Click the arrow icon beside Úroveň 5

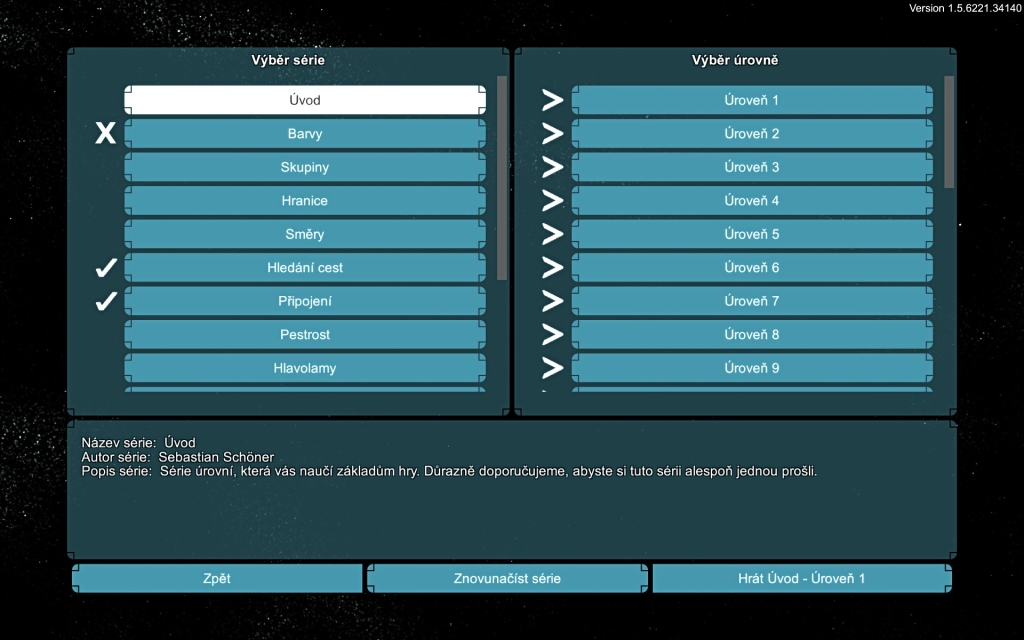click(552, 234)
